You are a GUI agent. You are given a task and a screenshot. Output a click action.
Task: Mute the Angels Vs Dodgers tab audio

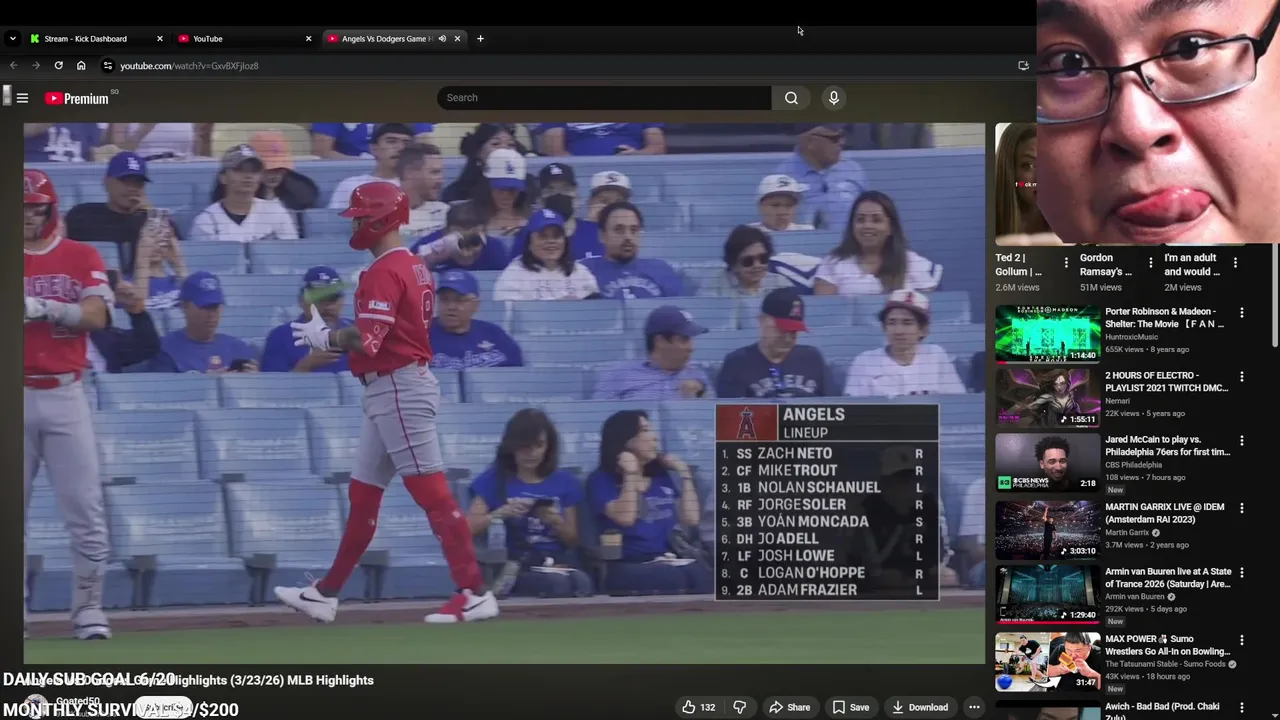(442, 39)
